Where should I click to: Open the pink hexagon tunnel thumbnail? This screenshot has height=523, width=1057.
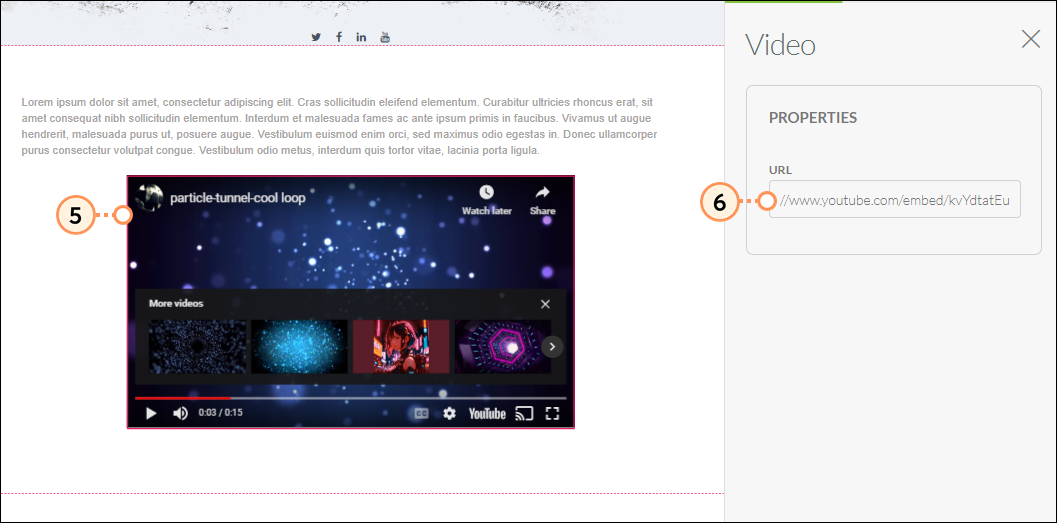(502, 346)
